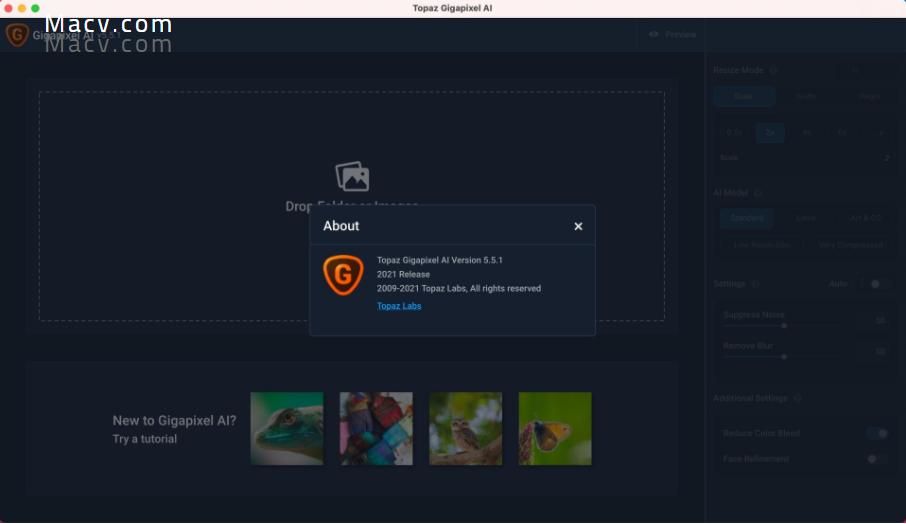This screenshot has height=524, width=906.
Task: Open the owl tutorial thumbnail
Action: [x=465, y=429]
